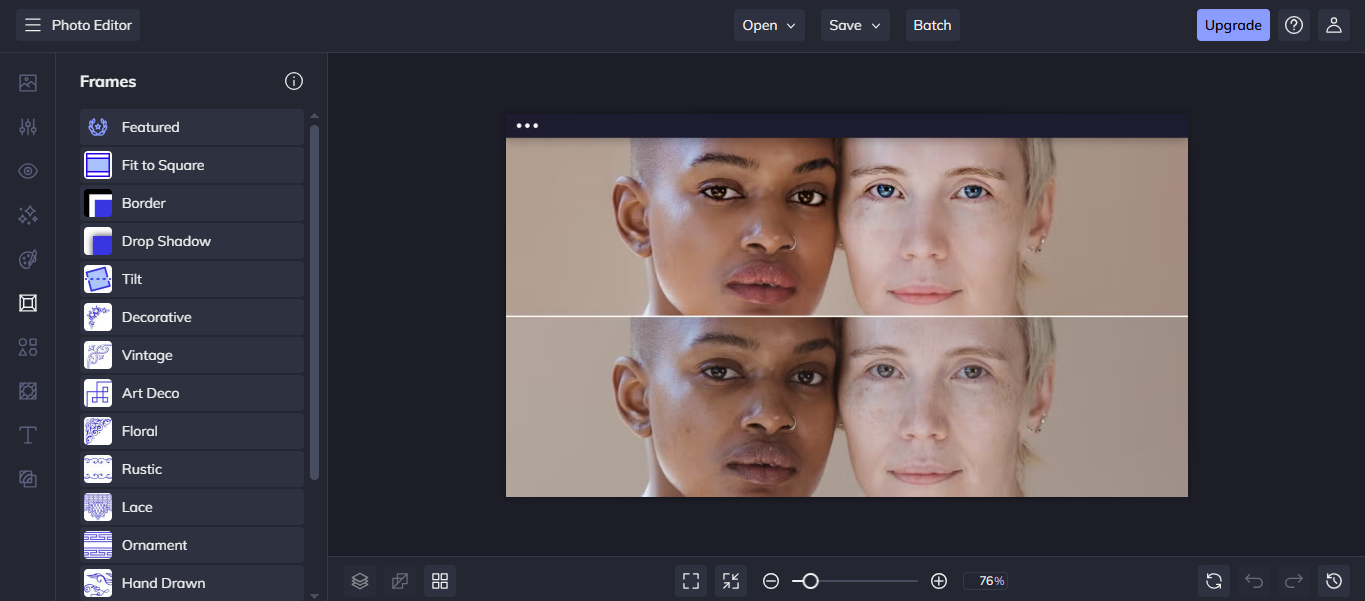Open the Textures panel in the sidebar
This screenshot has width=1365, height=601.
coord(27,391)
